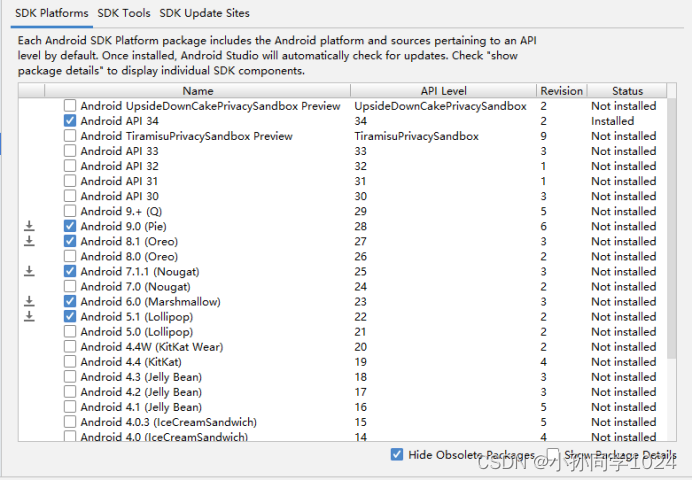Uncheck the Android 6.0 (Marshmallow) checkbox
This screenshot has height=481, width=692.
[x=70, y=301]
